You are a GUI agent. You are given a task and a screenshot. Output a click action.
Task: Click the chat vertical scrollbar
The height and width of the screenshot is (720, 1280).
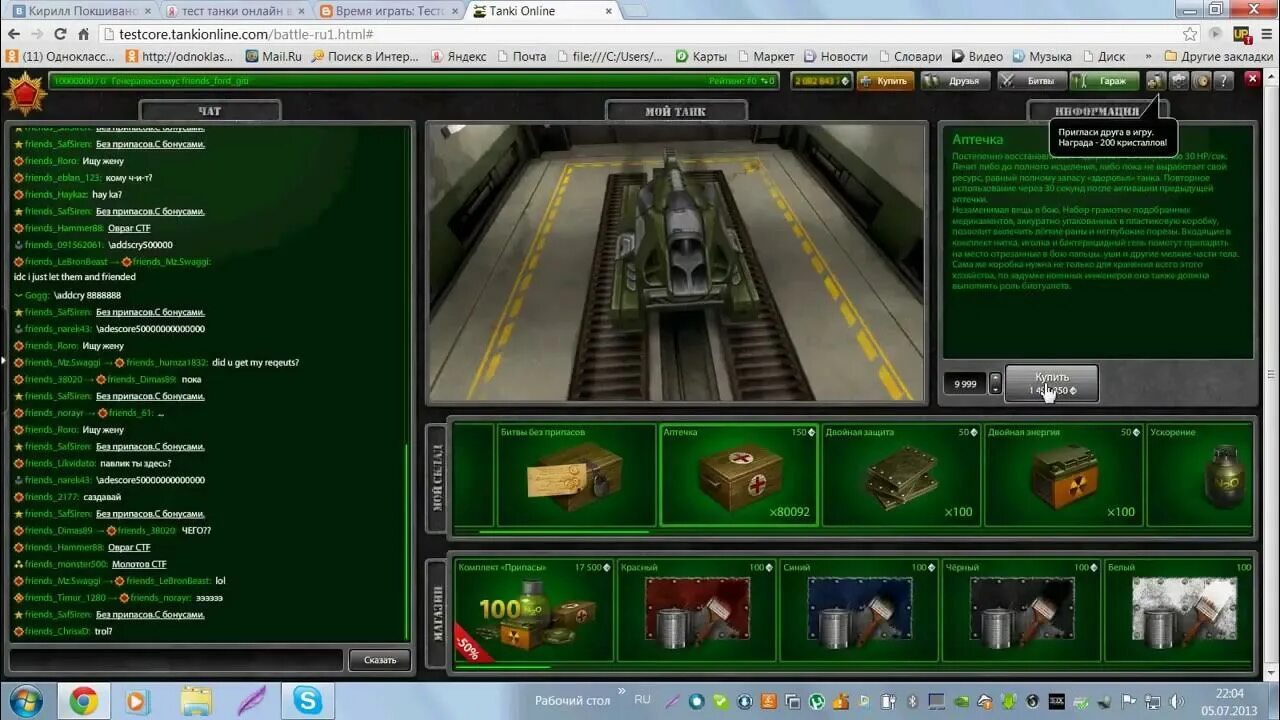click(408, 540)
